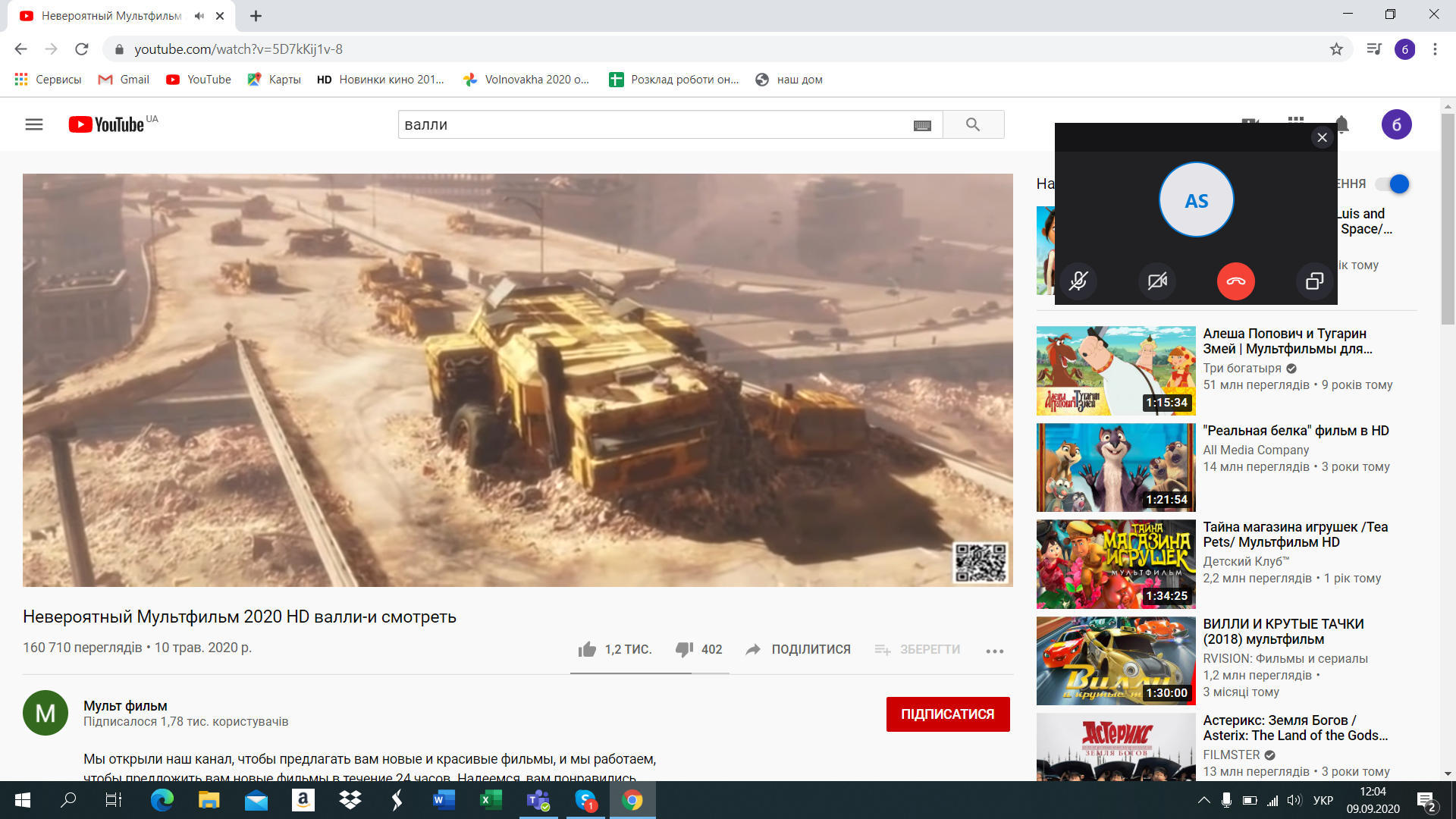Open the more actions three-dot menu
Screen dimensions: 1456x819
click(994, 651)
